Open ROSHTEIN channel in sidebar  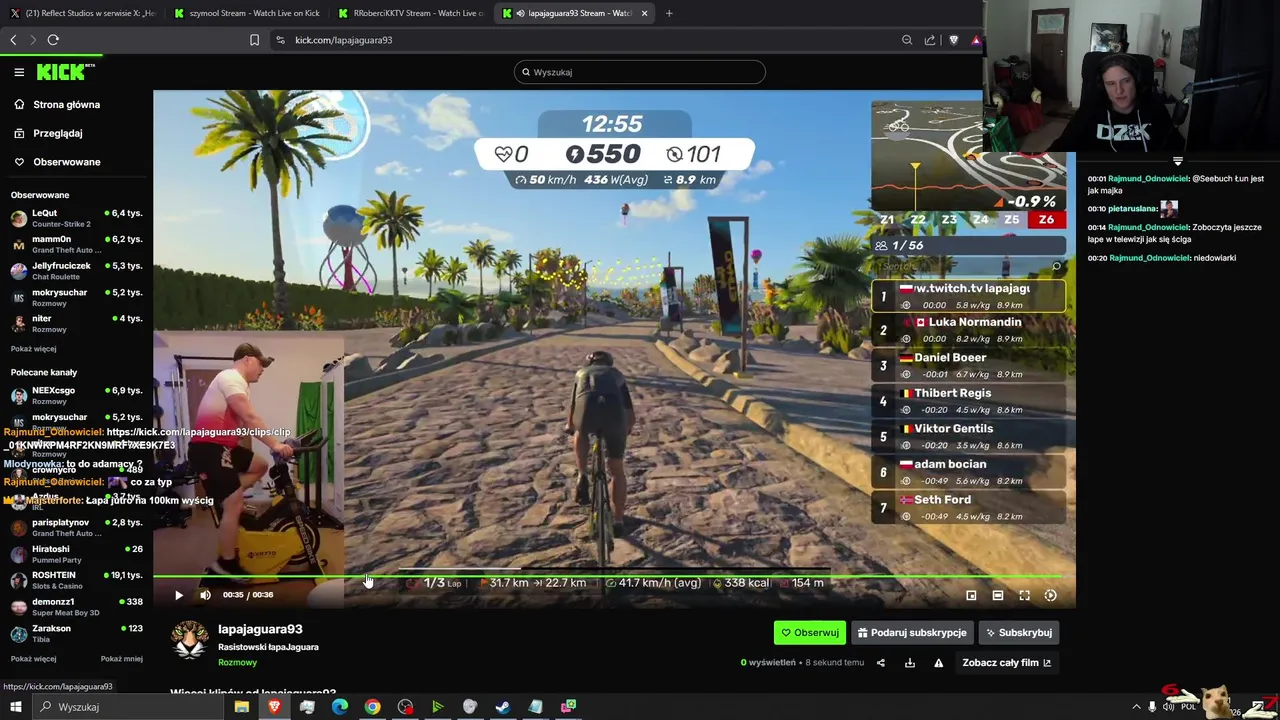coord(76,580)
